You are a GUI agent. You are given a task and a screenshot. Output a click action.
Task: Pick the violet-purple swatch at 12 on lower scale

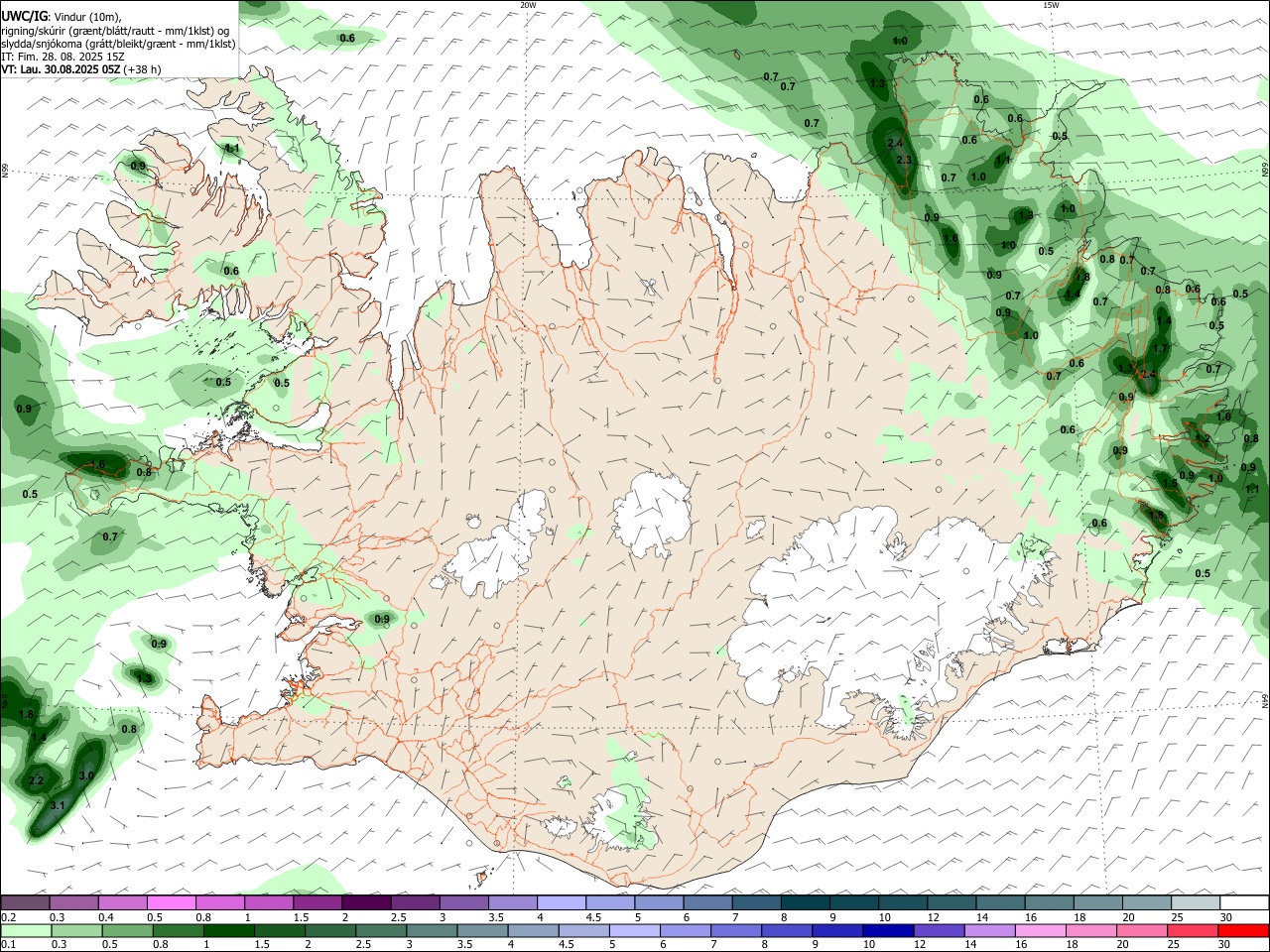click(938, 931)
